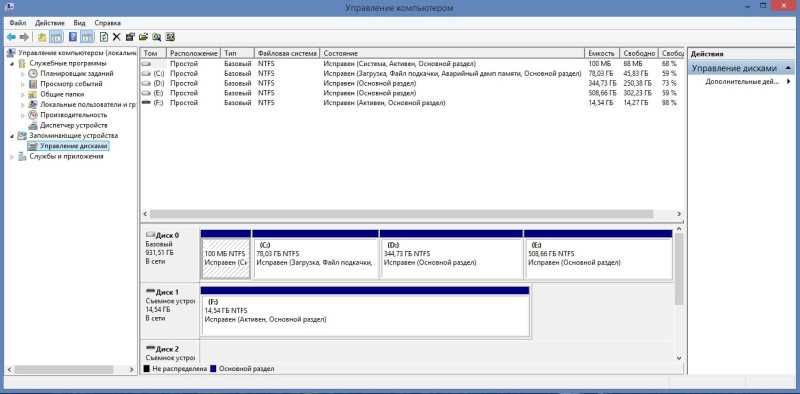Screen dimensions: 800x394
Task: Sort by the Том column header
Action: 154,53
